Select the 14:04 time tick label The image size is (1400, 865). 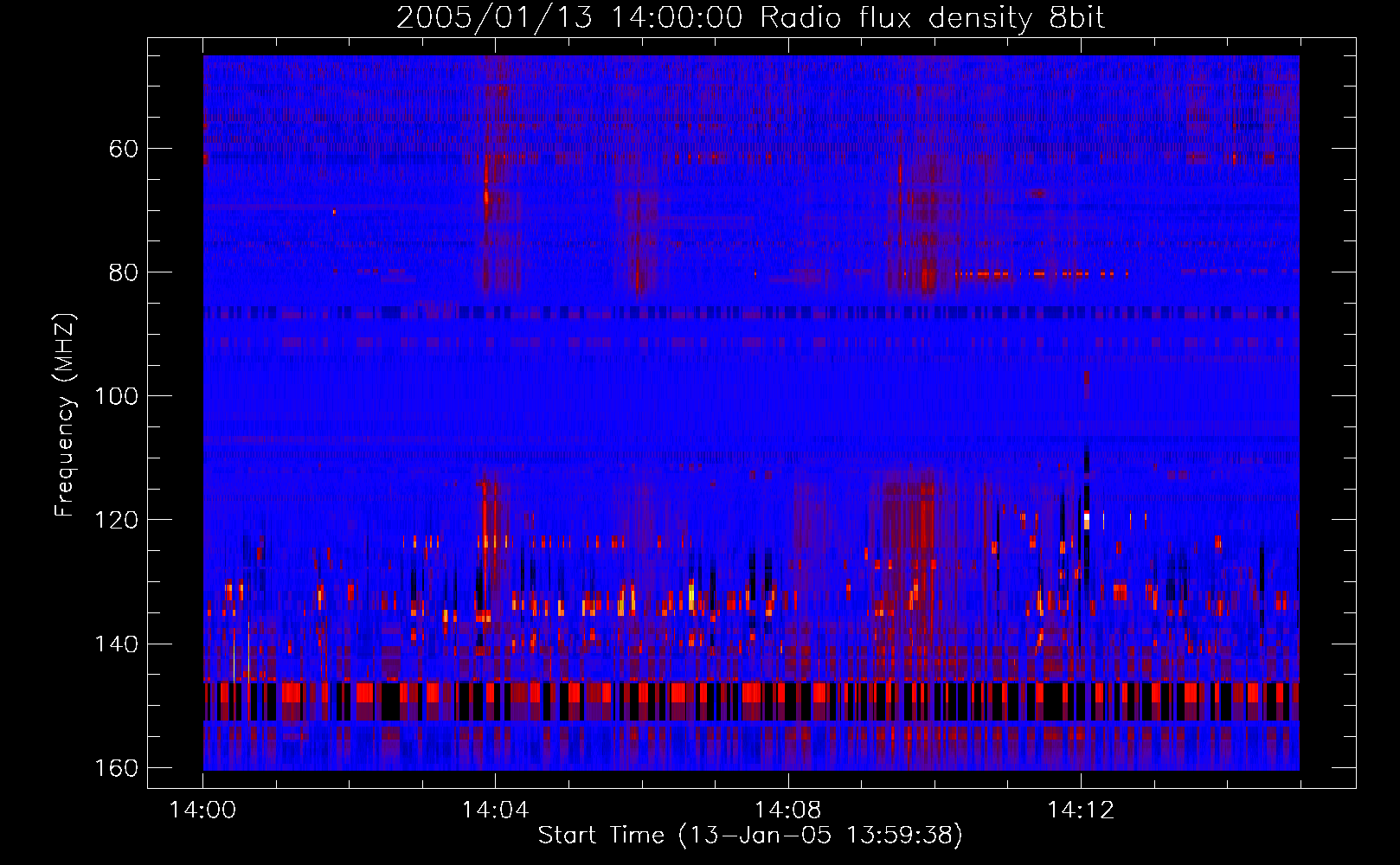click(x=495, y=811)
